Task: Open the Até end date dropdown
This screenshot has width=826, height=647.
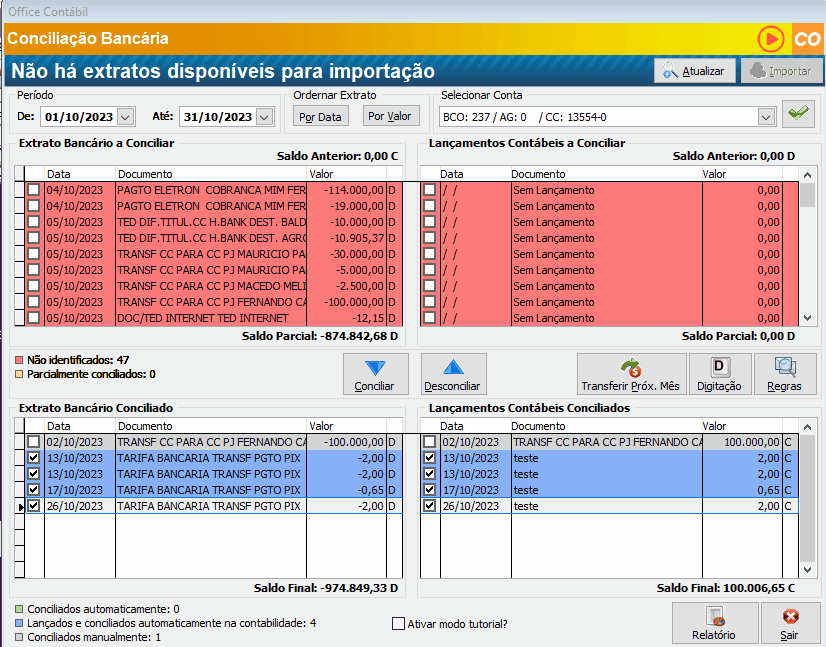Action: [264, 116]
